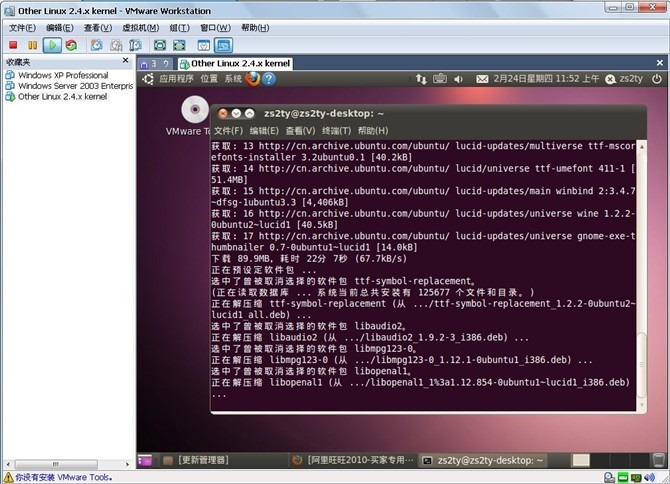Open the Ubuntu 位置 places menu
670x484 pixels.
point(209,79)
